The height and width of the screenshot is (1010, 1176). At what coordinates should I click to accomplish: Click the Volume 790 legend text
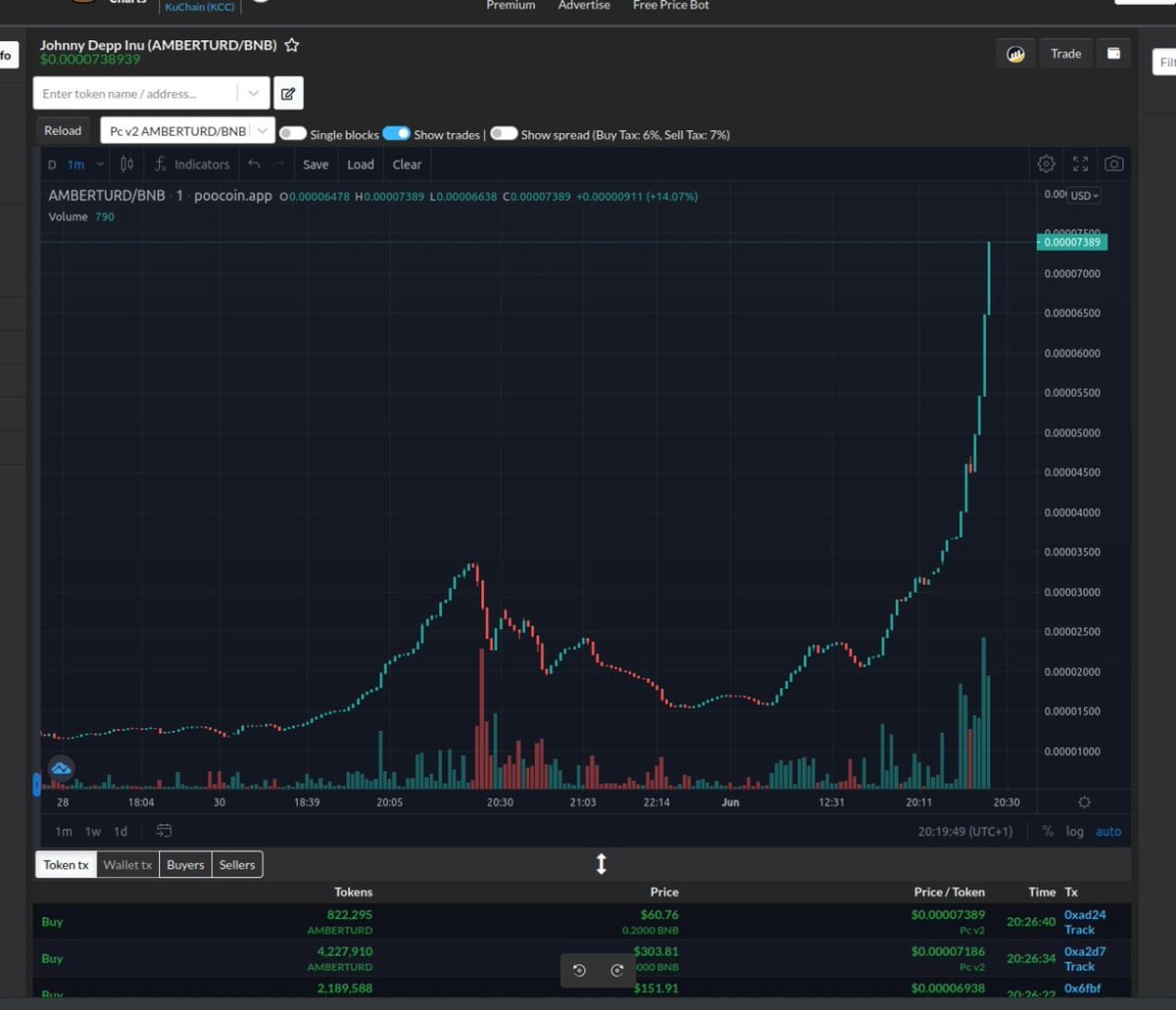click(81, 216)
